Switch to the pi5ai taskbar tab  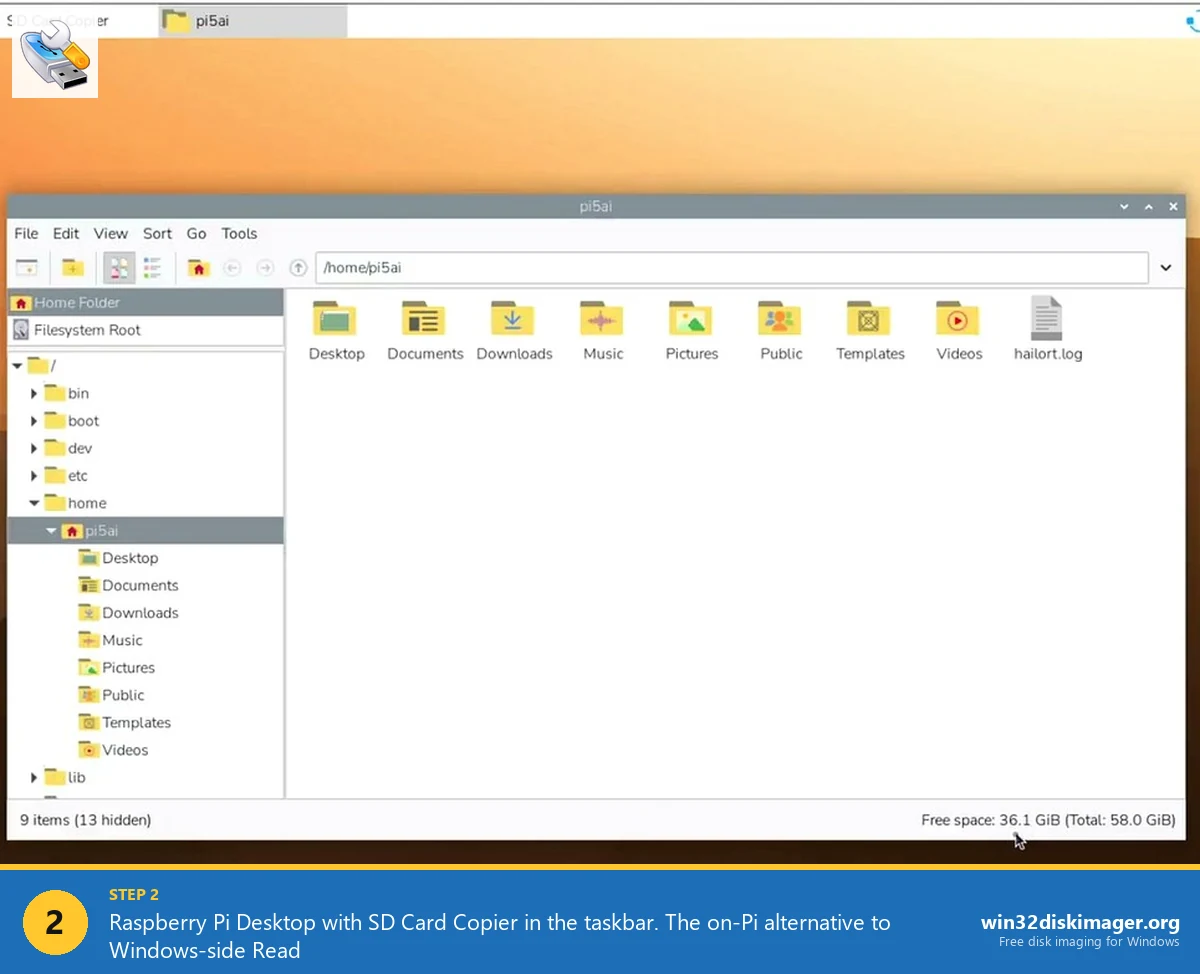point(251,20)
